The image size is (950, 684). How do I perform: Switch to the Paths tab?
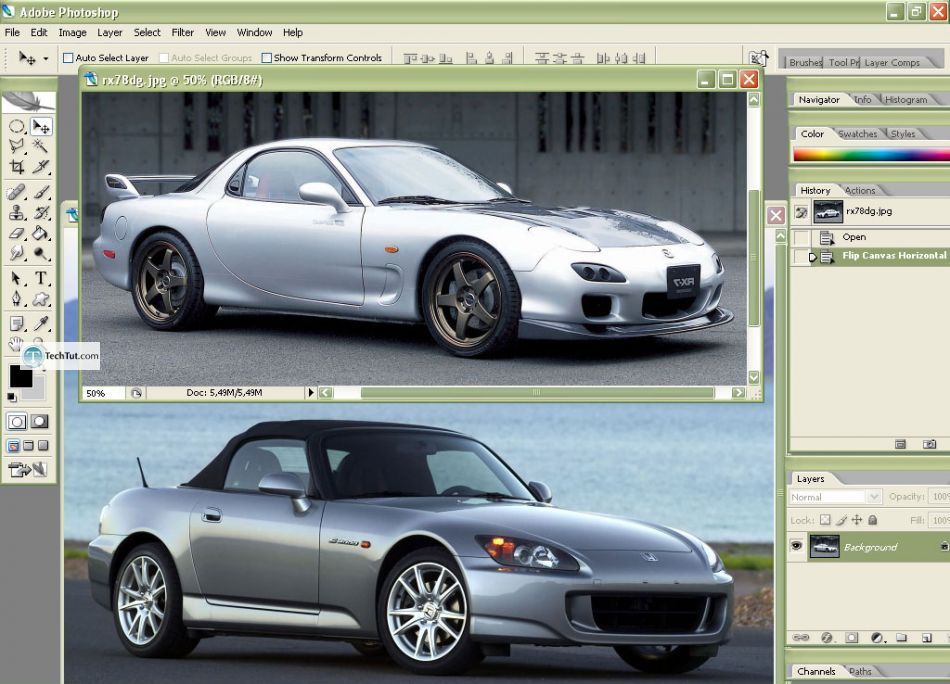(x=860, y=671)
